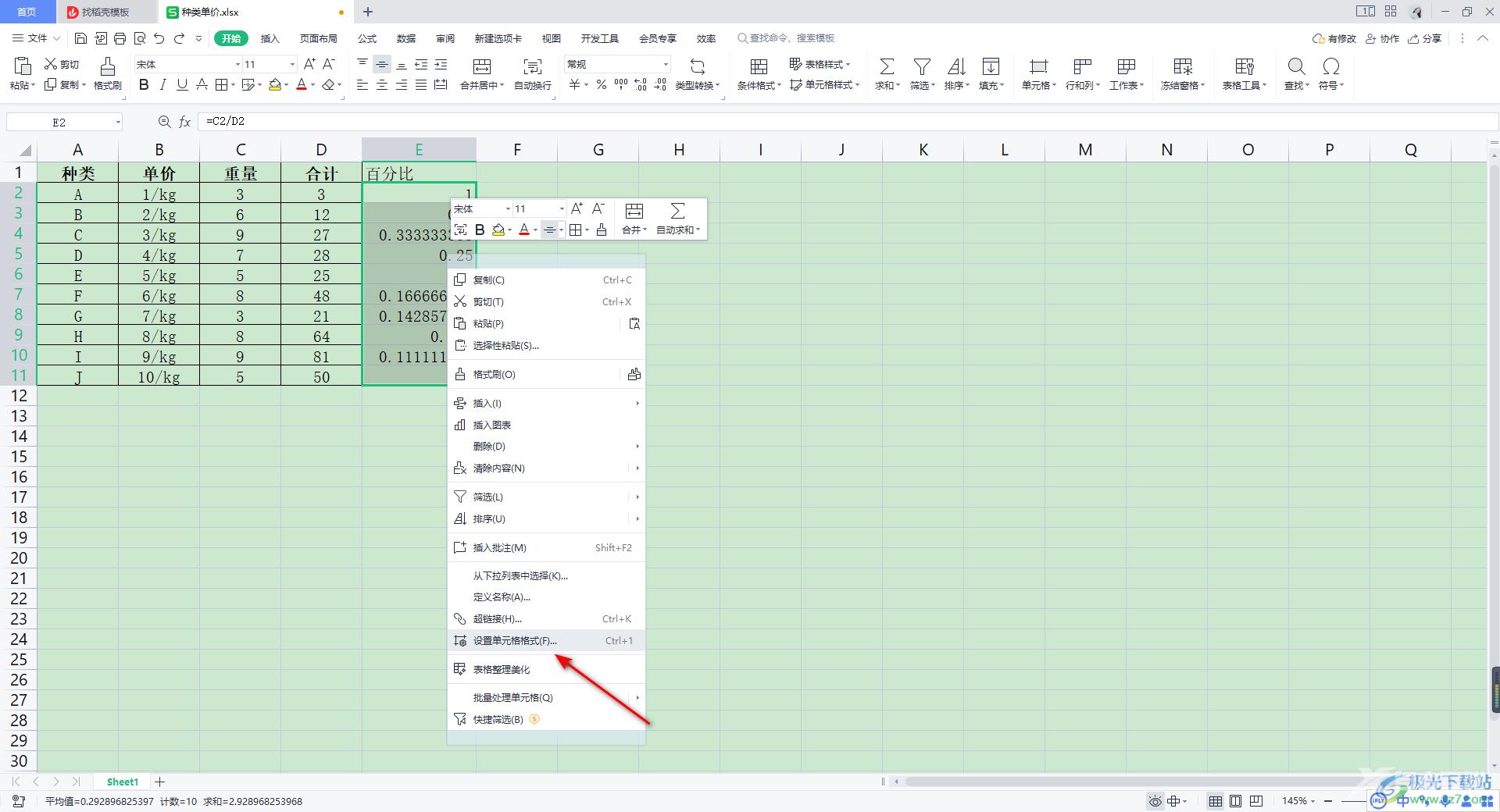1500x812 pixels.
Task: Click the Format Painter (格式刷) ribbon icon
Action: [x=108, y=66]
